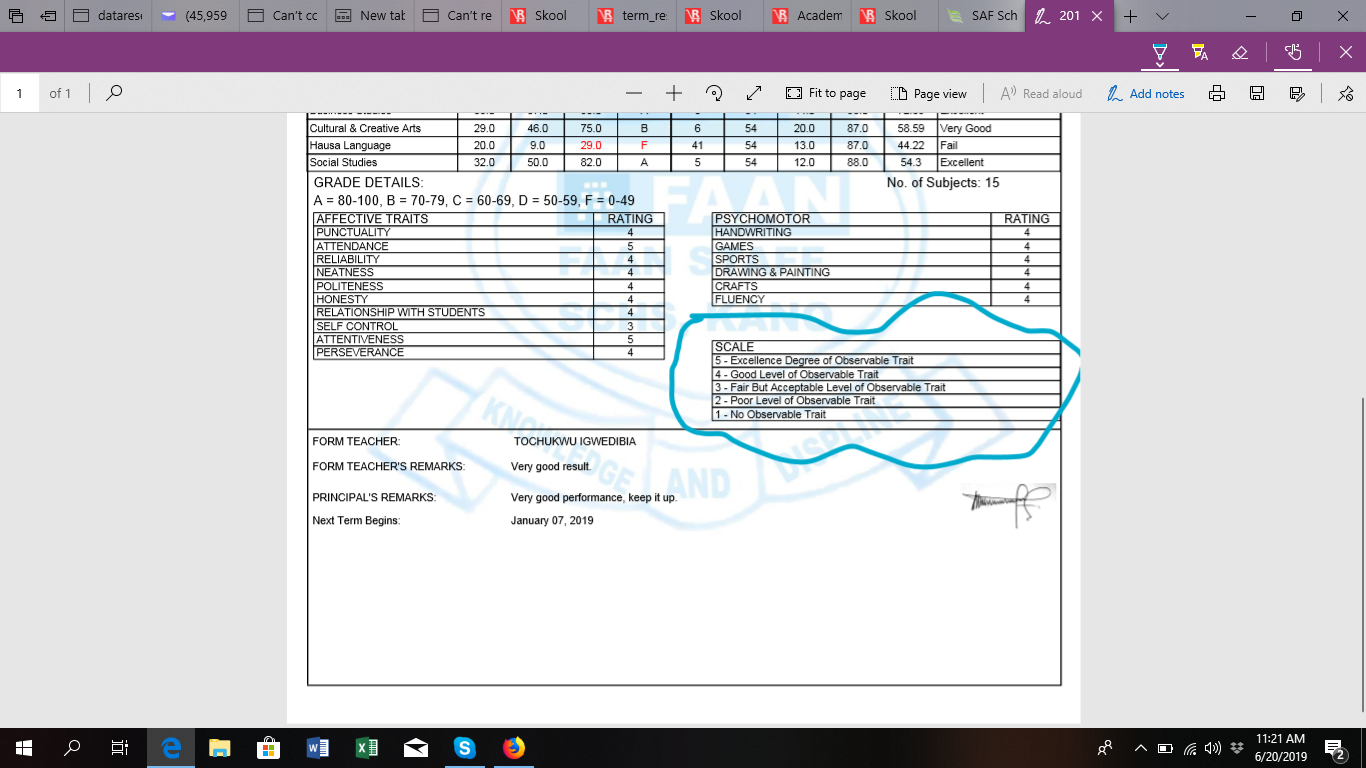Print the document using printer icon

(1217, 93)
